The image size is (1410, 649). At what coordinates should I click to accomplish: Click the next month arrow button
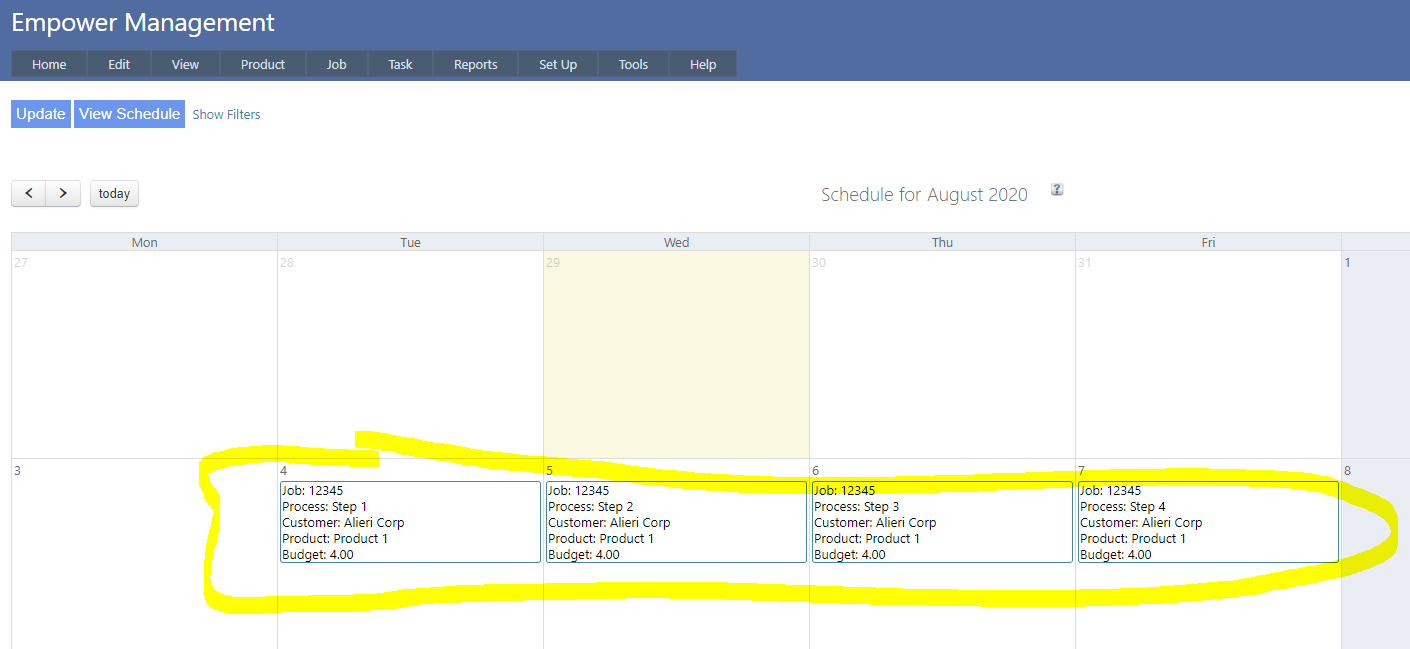point(63,193)
